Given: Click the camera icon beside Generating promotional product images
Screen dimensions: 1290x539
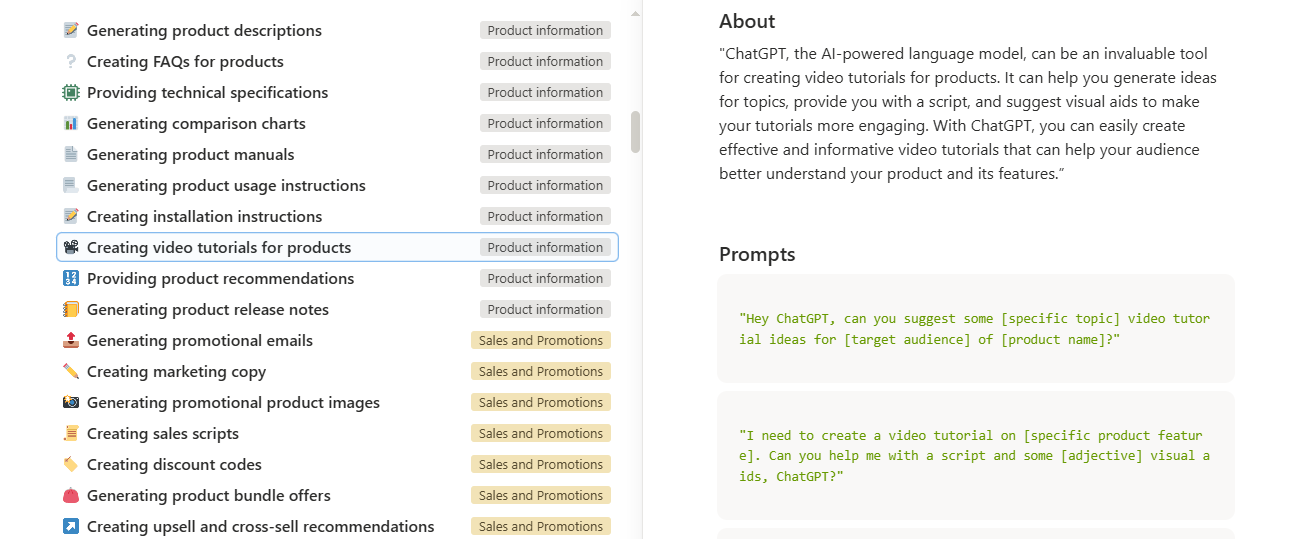Looking at the screenshot, I should click(x=70, y=402).
